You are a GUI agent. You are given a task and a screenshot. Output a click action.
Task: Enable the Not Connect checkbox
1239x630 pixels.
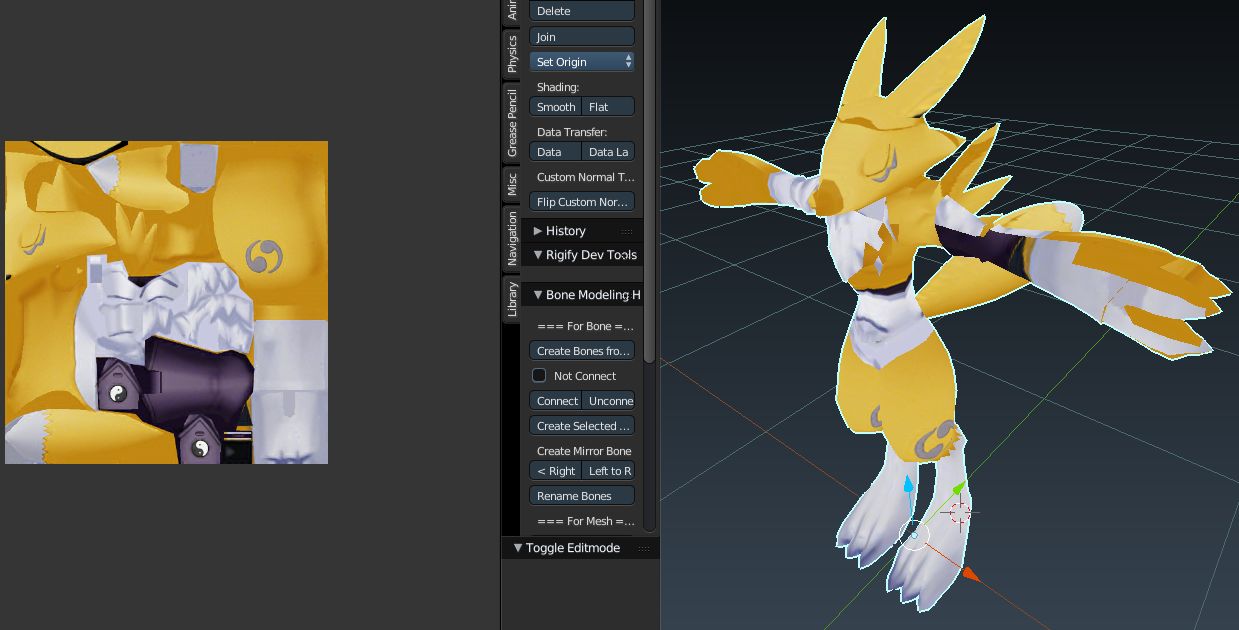(539, 376)
